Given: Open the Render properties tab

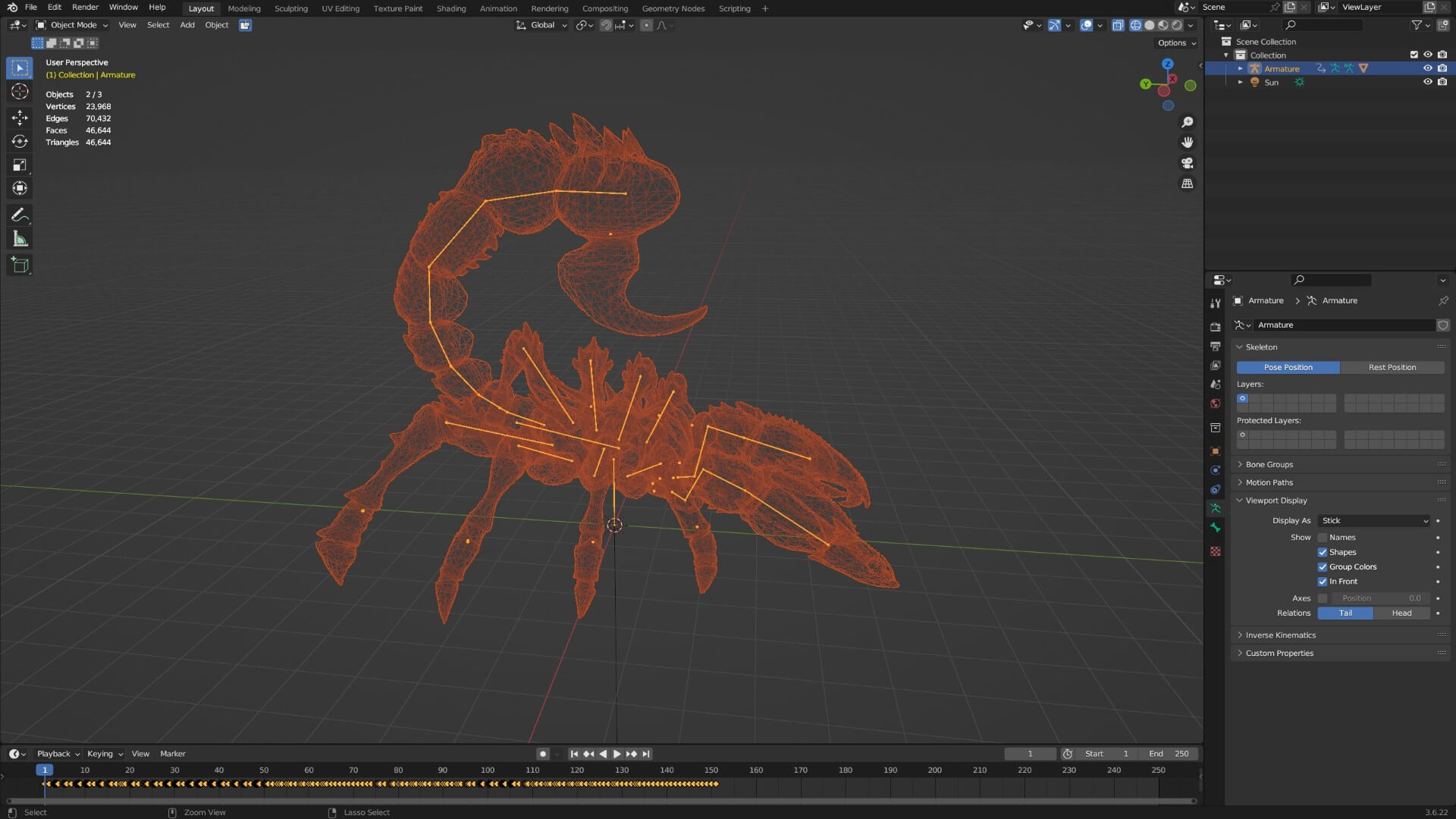Looking at the screenshot, I should coord(1216,327).
